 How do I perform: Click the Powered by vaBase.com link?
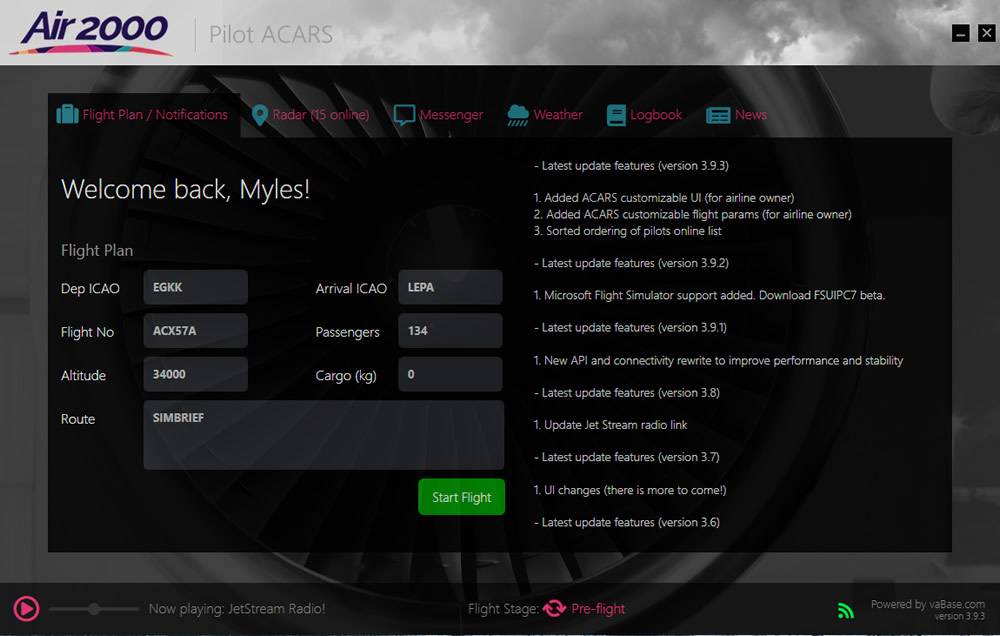tap(928, 603)
